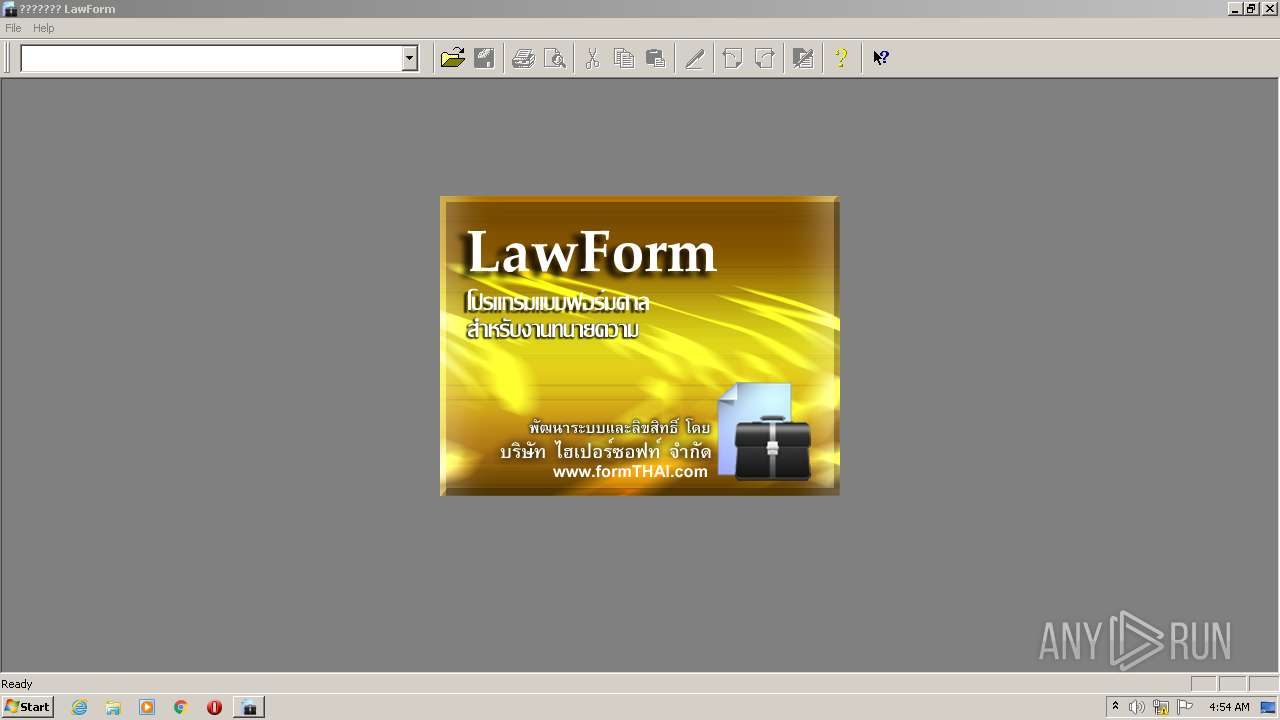Viewport: 1280px width, 720px height.
Task: Launch Internet Explorer from taskbar
Action: coord(80,707)
